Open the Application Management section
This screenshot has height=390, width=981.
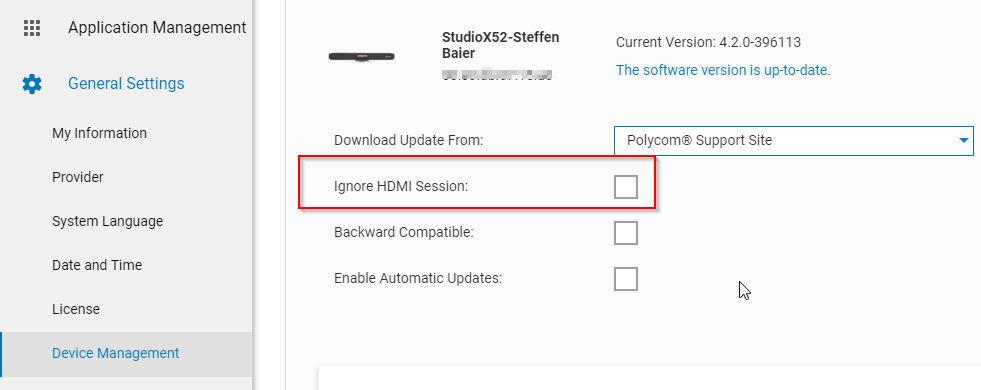click(157, 28)
